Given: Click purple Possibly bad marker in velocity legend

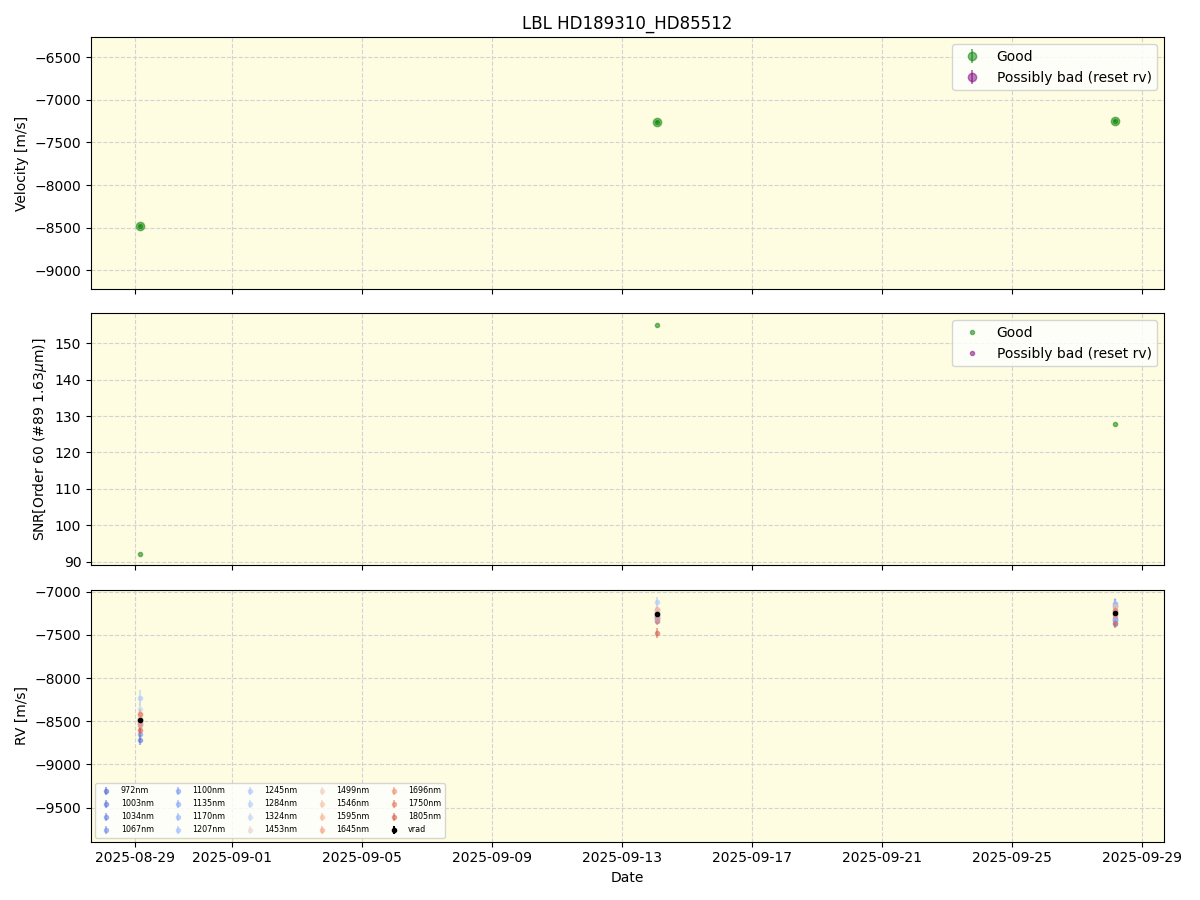Looking at the screenshot, I should tap(972, 77).
